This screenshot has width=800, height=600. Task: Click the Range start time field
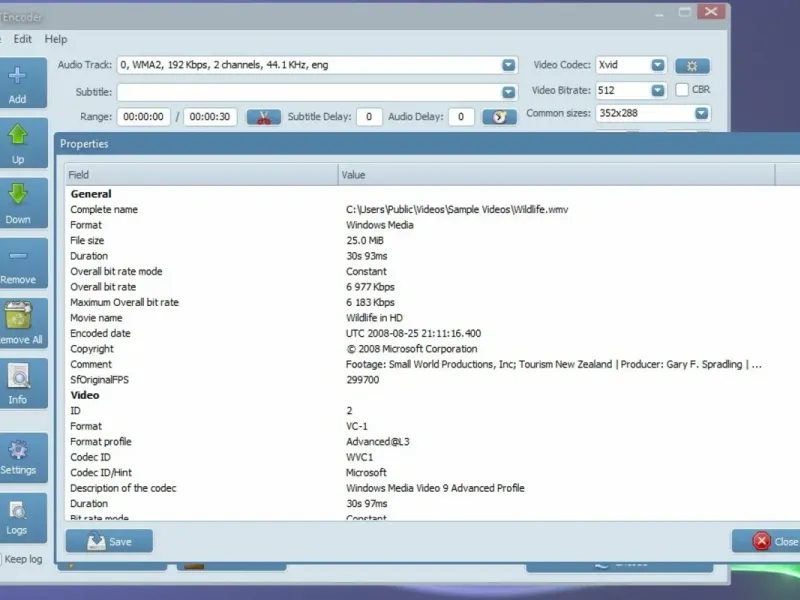[x=143, y=117]
